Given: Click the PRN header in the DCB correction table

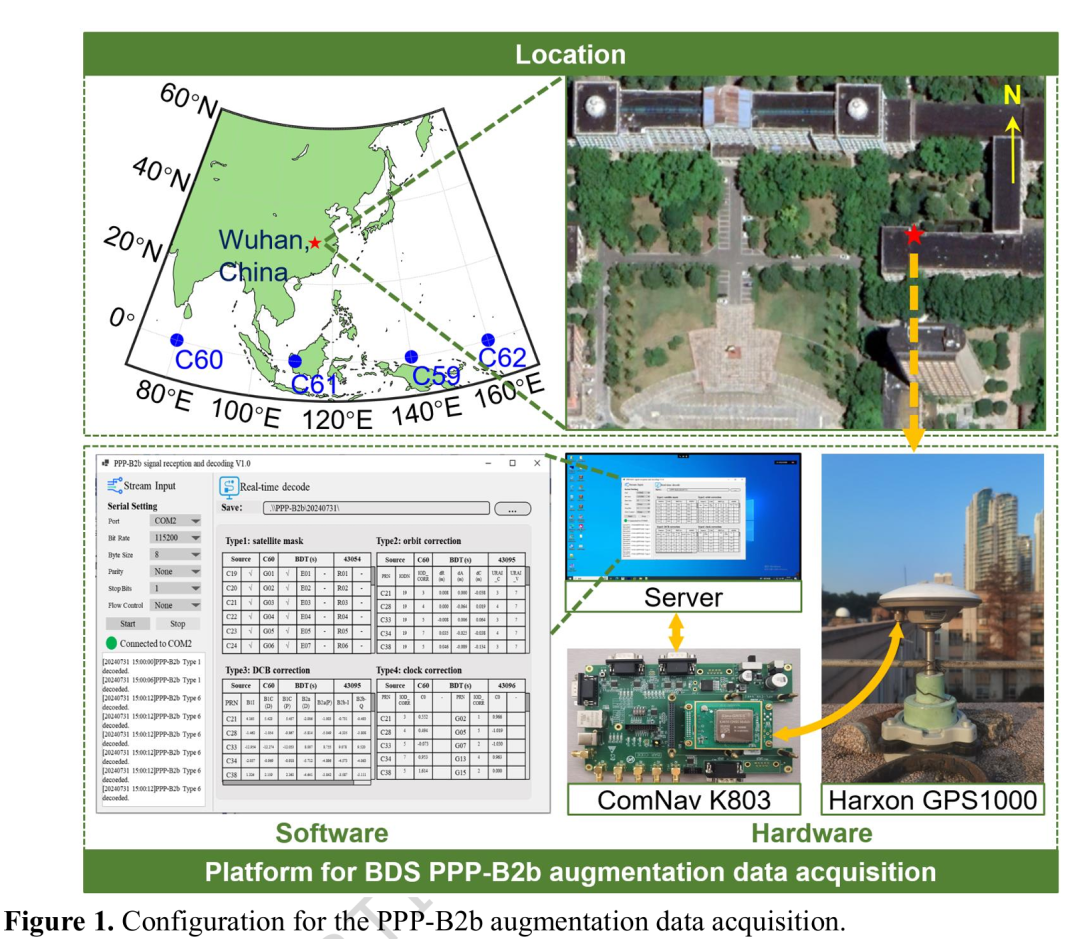Looking at the screenshot, I should point(231,702).
